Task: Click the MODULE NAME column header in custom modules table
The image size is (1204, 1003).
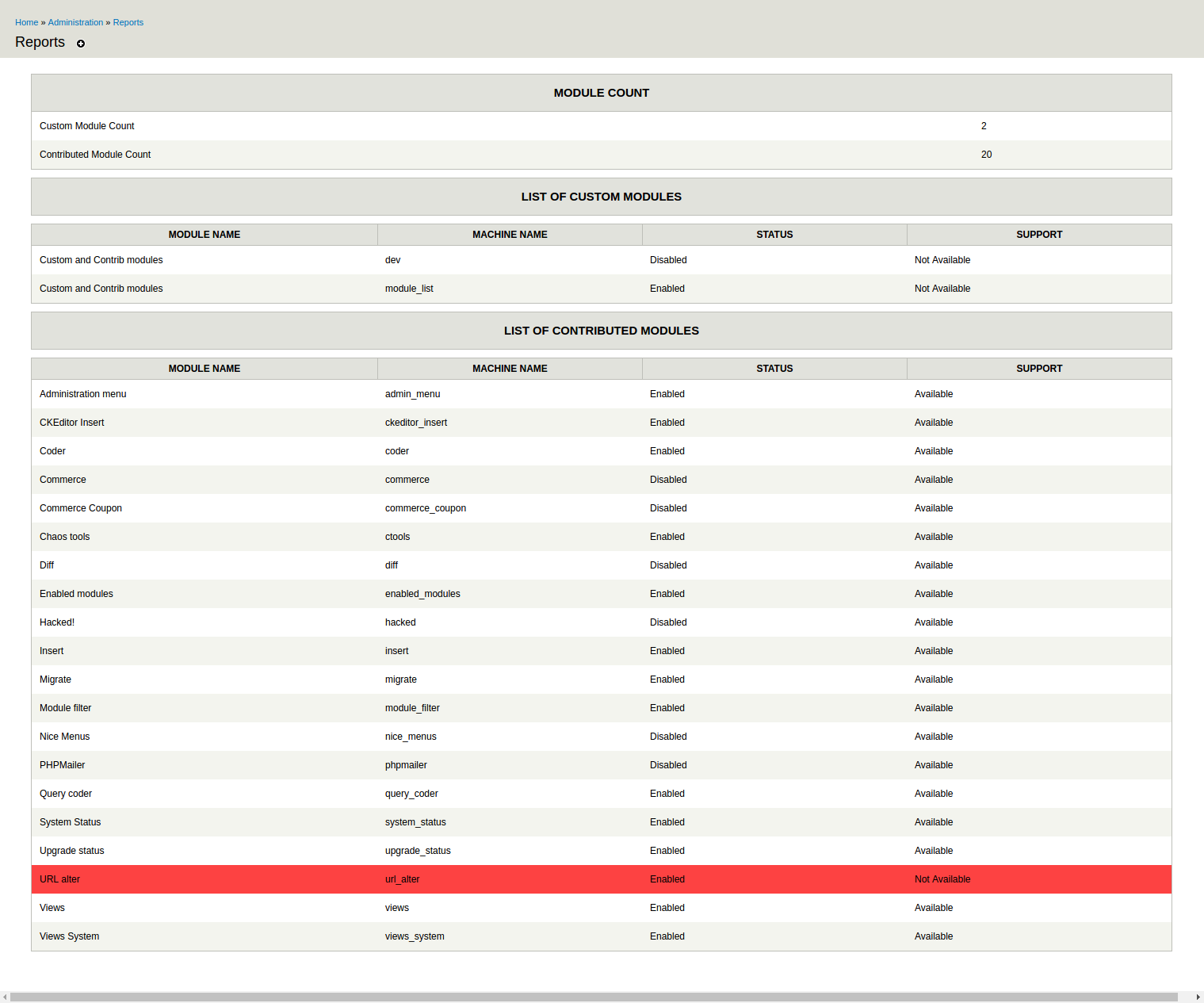Action: click(204, 234)
